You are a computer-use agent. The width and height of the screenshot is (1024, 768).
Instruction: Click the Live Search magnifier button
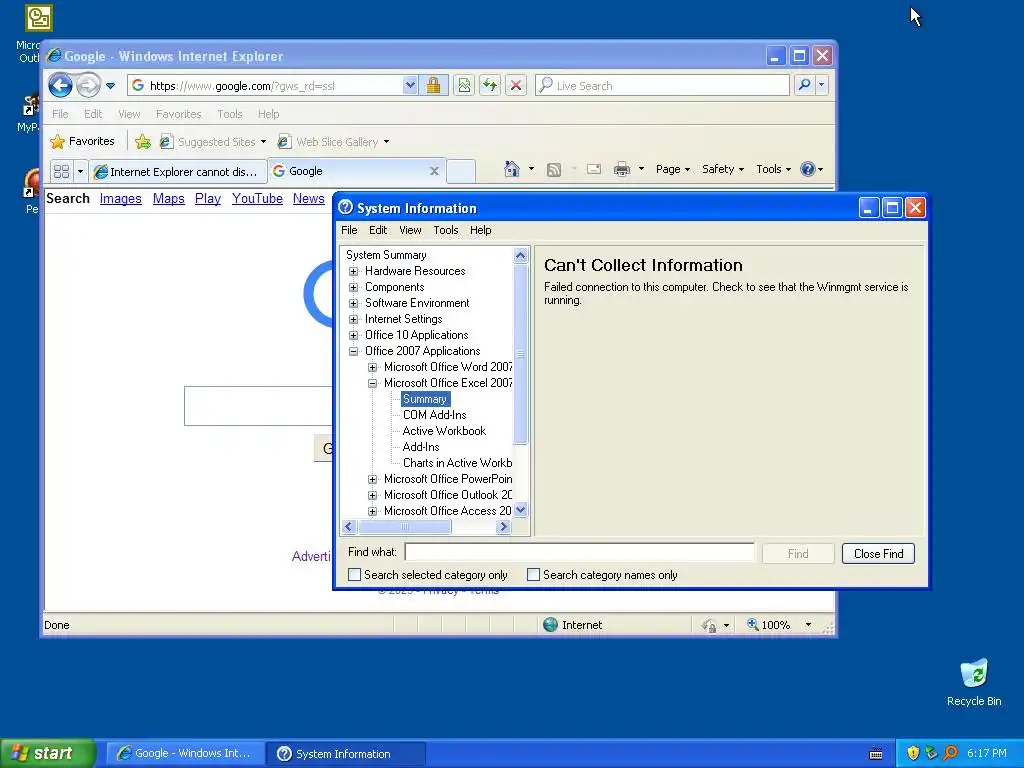[x=805, y=85]
